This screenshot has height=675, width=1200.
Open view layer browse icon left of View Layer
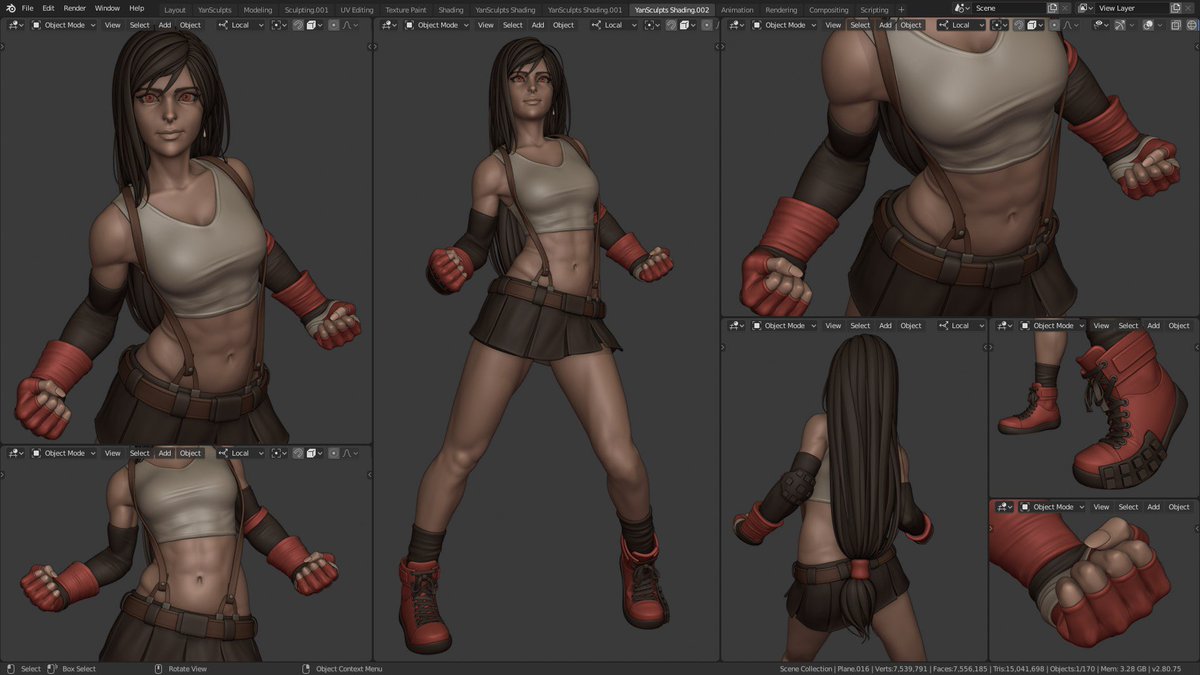tap(1085, 8)
